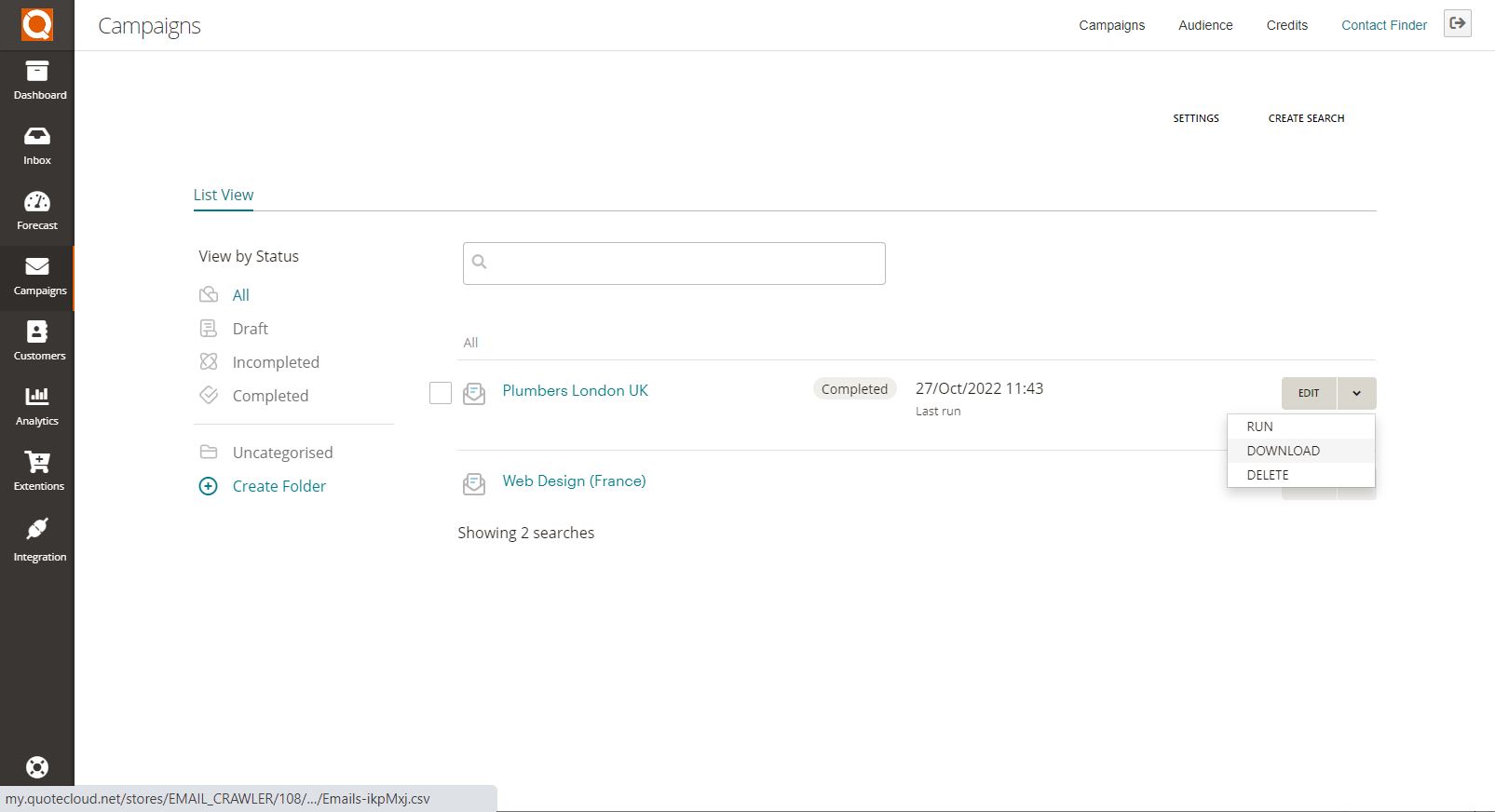Click the Create Folder link

[279, 486]
